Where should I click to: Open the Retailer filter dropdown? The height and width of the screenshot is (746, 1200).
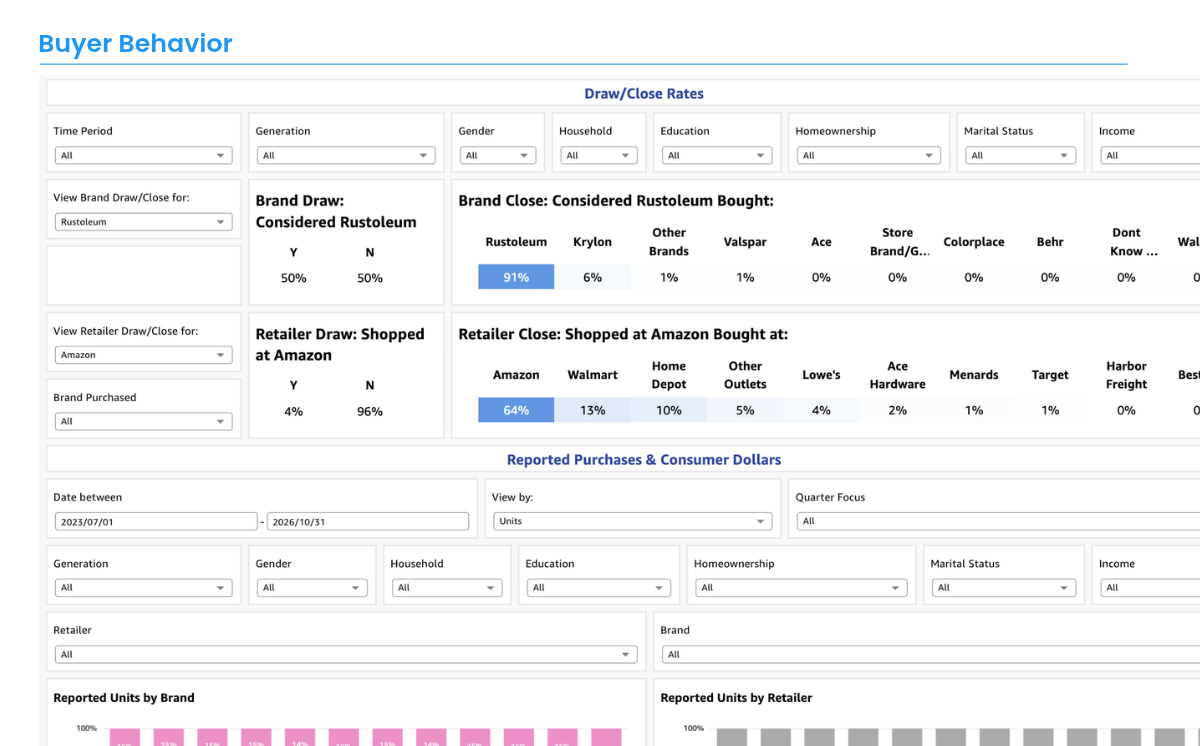tap(346, 654)
